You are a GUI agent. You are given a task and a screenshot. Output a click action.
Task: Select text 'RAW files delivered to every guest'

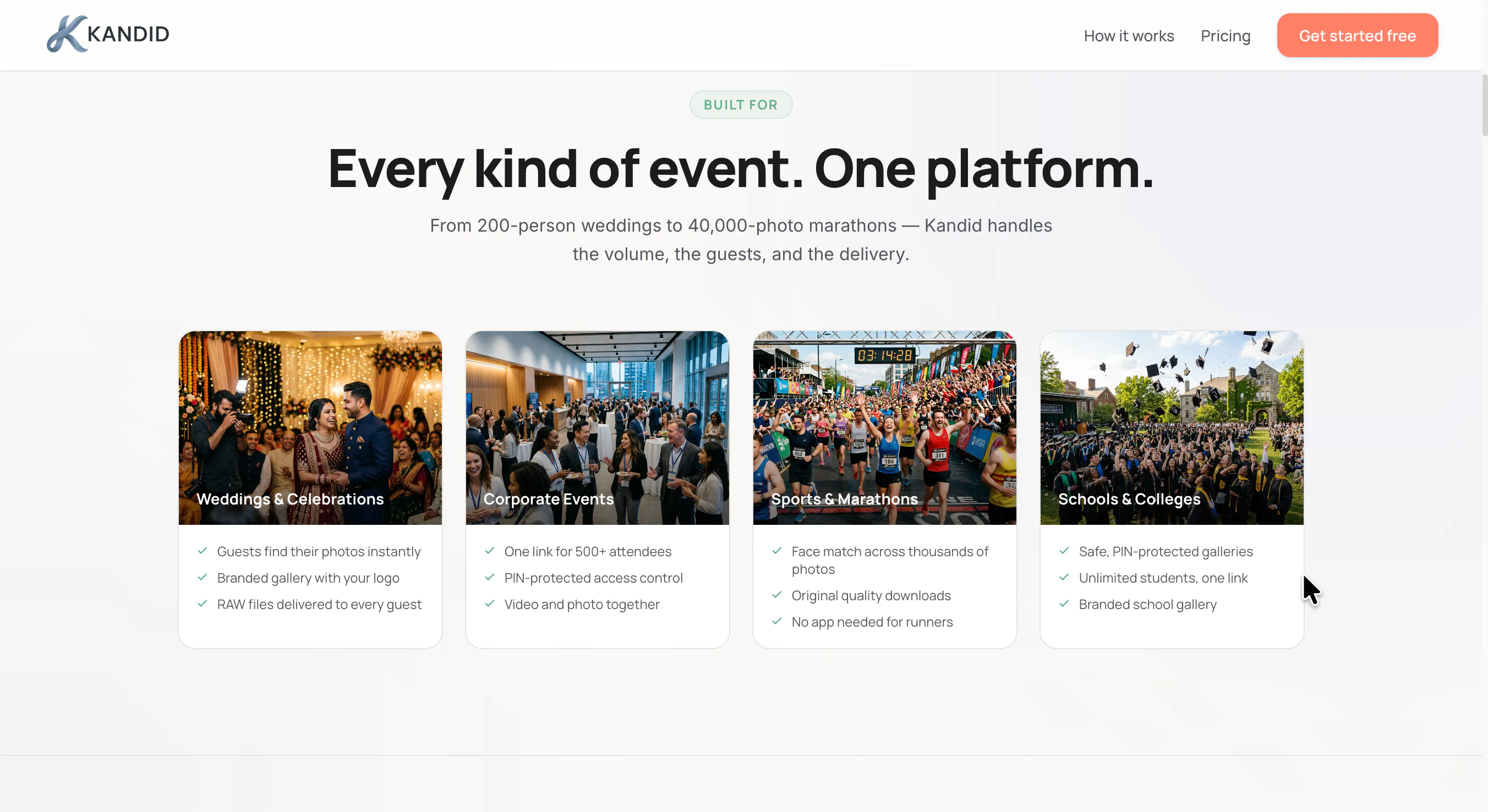[x=319, y=605]
